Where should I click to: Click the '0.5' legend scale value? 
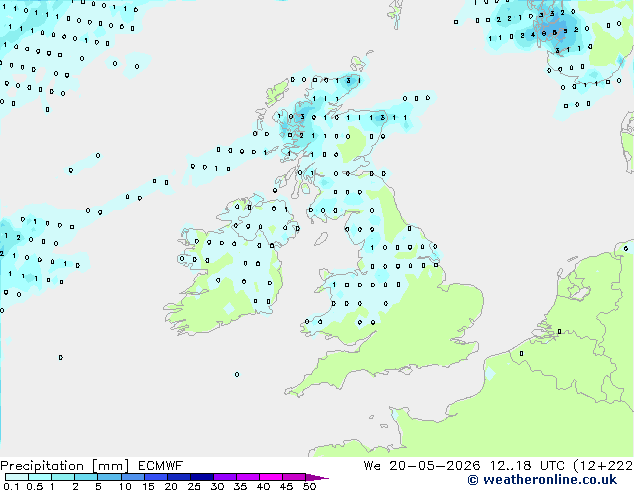pyautogui.click(x=35, y=486)
